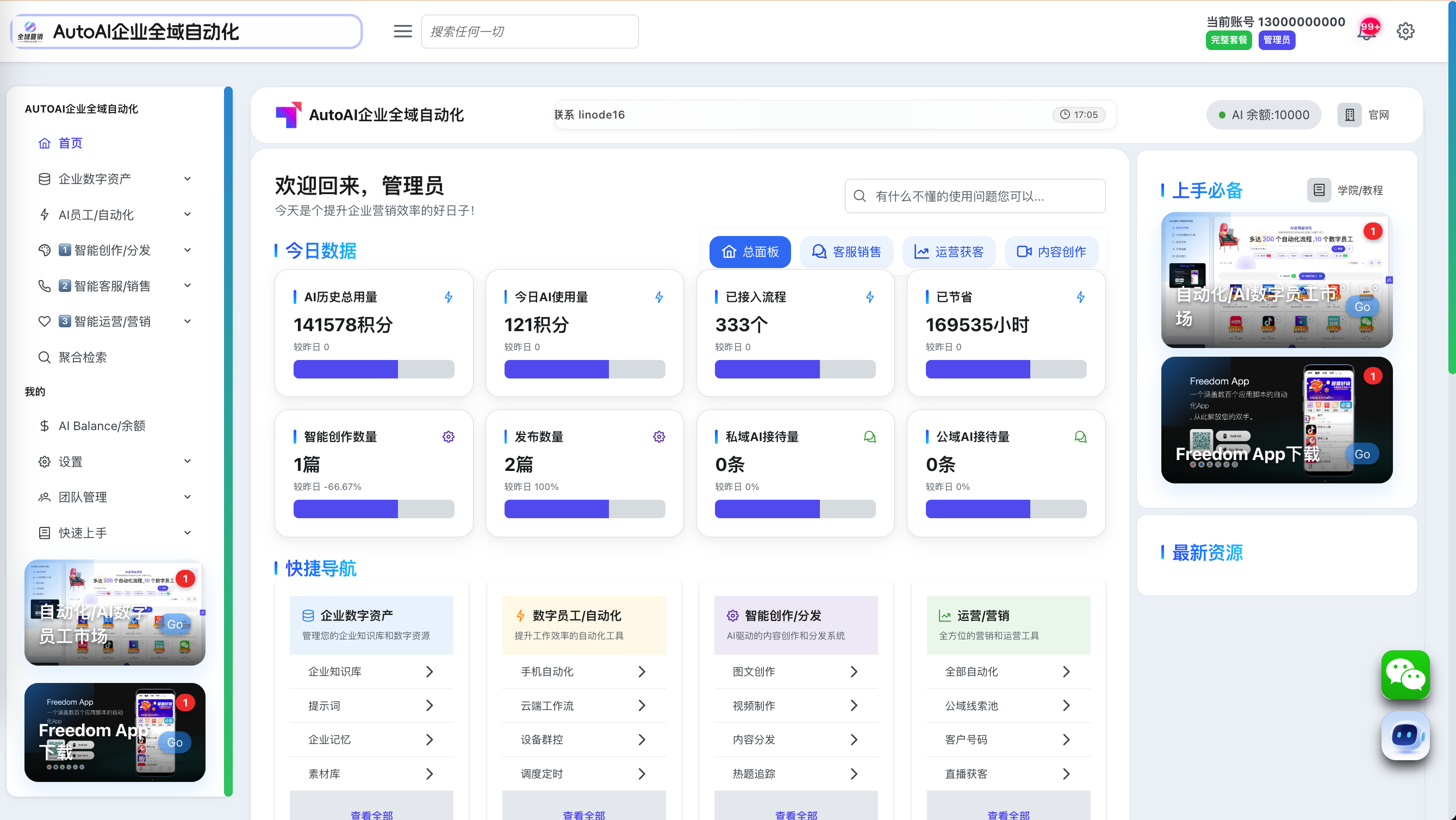This screenshot has height=820, width=1456.
Task: Click the 学院/教程 document icon
Action: pyautogui.click(x=1318, y=190)
